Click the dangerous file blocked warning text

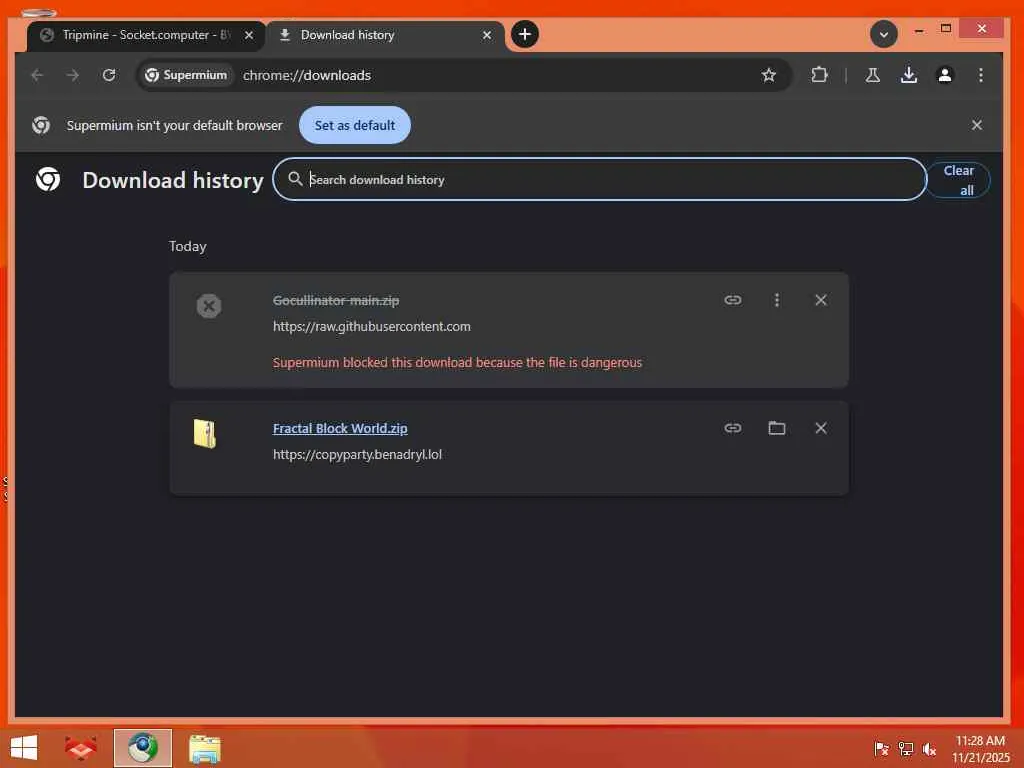coord(457,362)
